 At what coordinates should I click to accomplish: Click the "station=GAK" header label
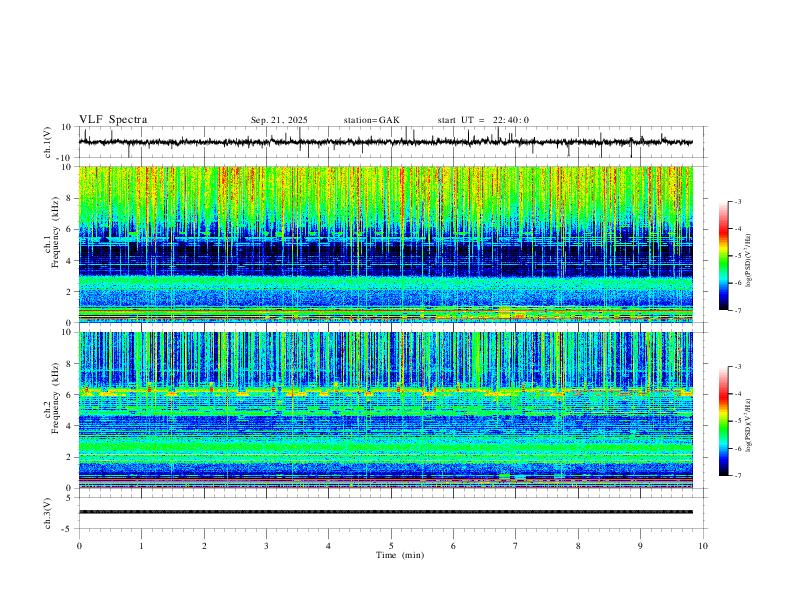click(371, 120)
